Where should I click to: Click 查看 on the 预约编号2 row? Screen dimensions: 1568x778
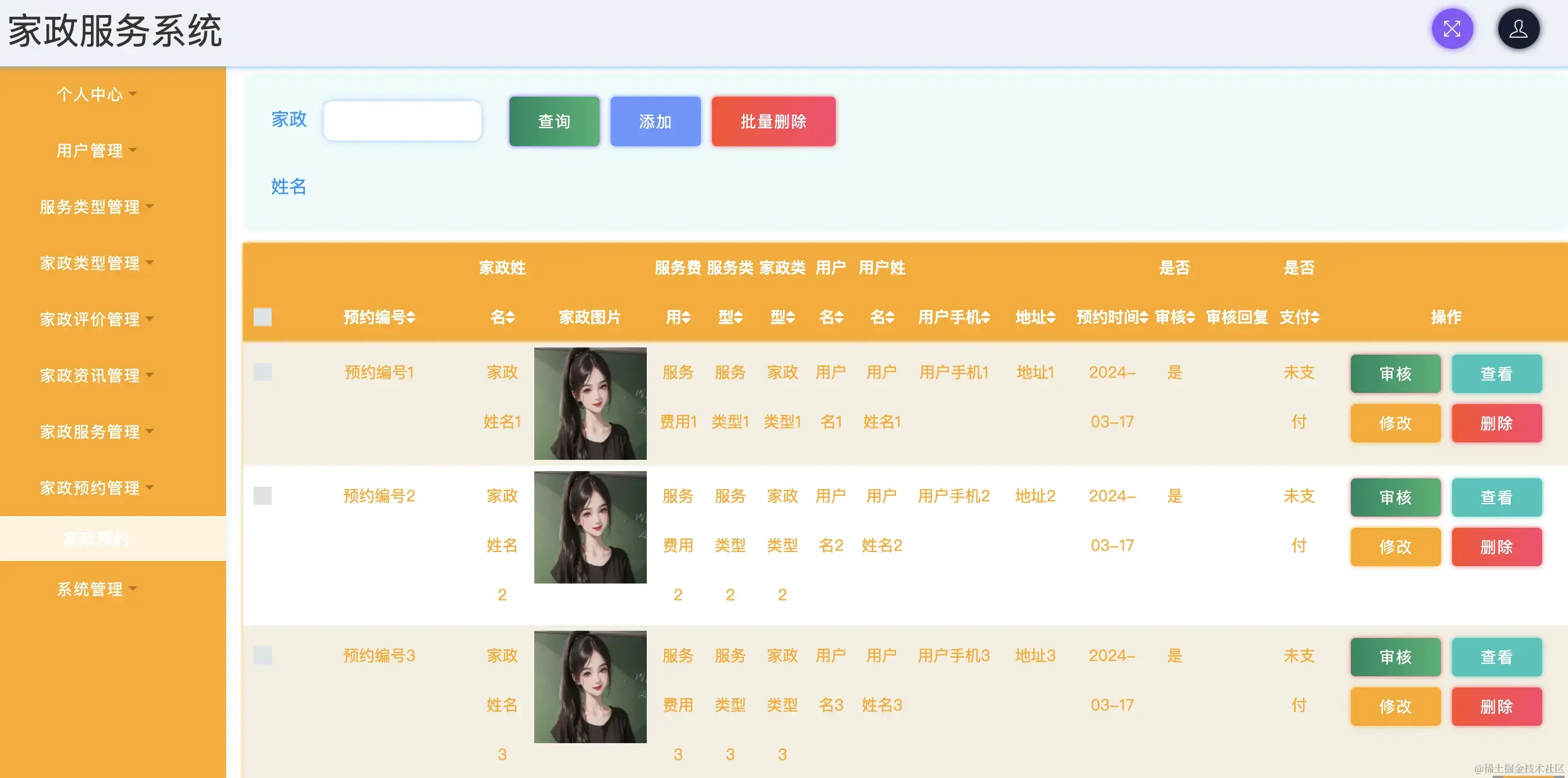coord(1497,497)
